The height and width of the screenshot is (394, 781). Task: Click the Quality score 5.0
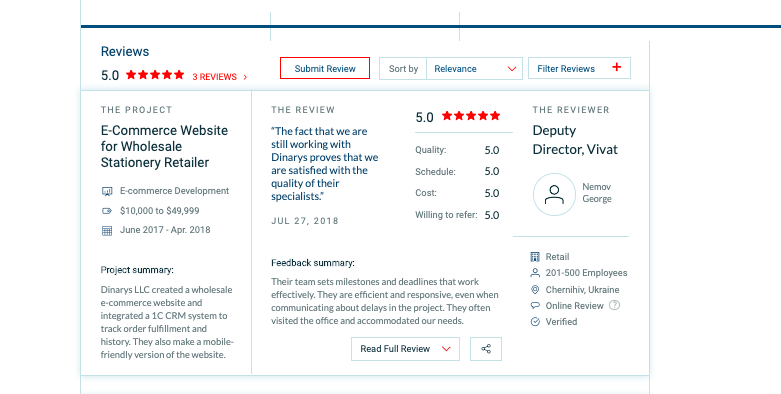pos(492,150)
